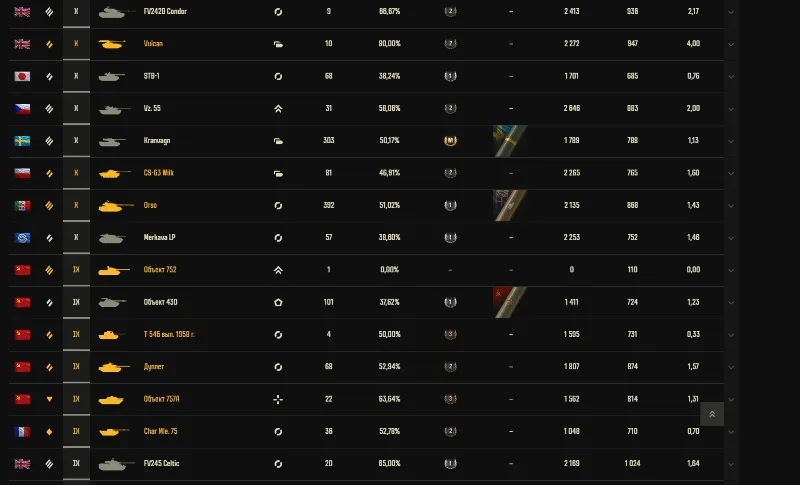The image size is (800, 485).
Task: Expand the Объект 430 row chevron
Action: 731,303
